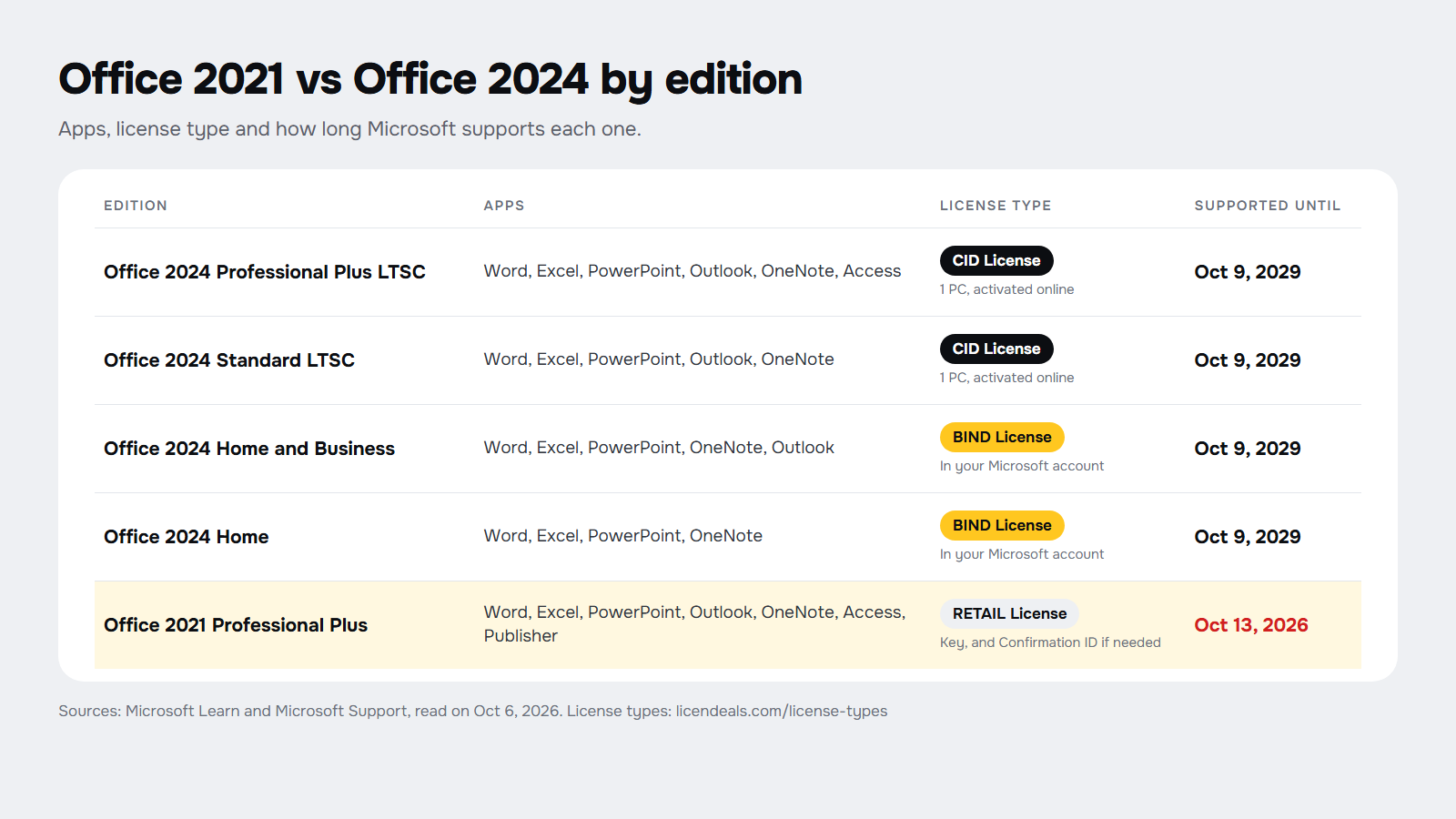Click the CID License badge in Standard LTSC row
Image resolution: width=1456 pixels, height=819 pixels.
pos(996,349)
